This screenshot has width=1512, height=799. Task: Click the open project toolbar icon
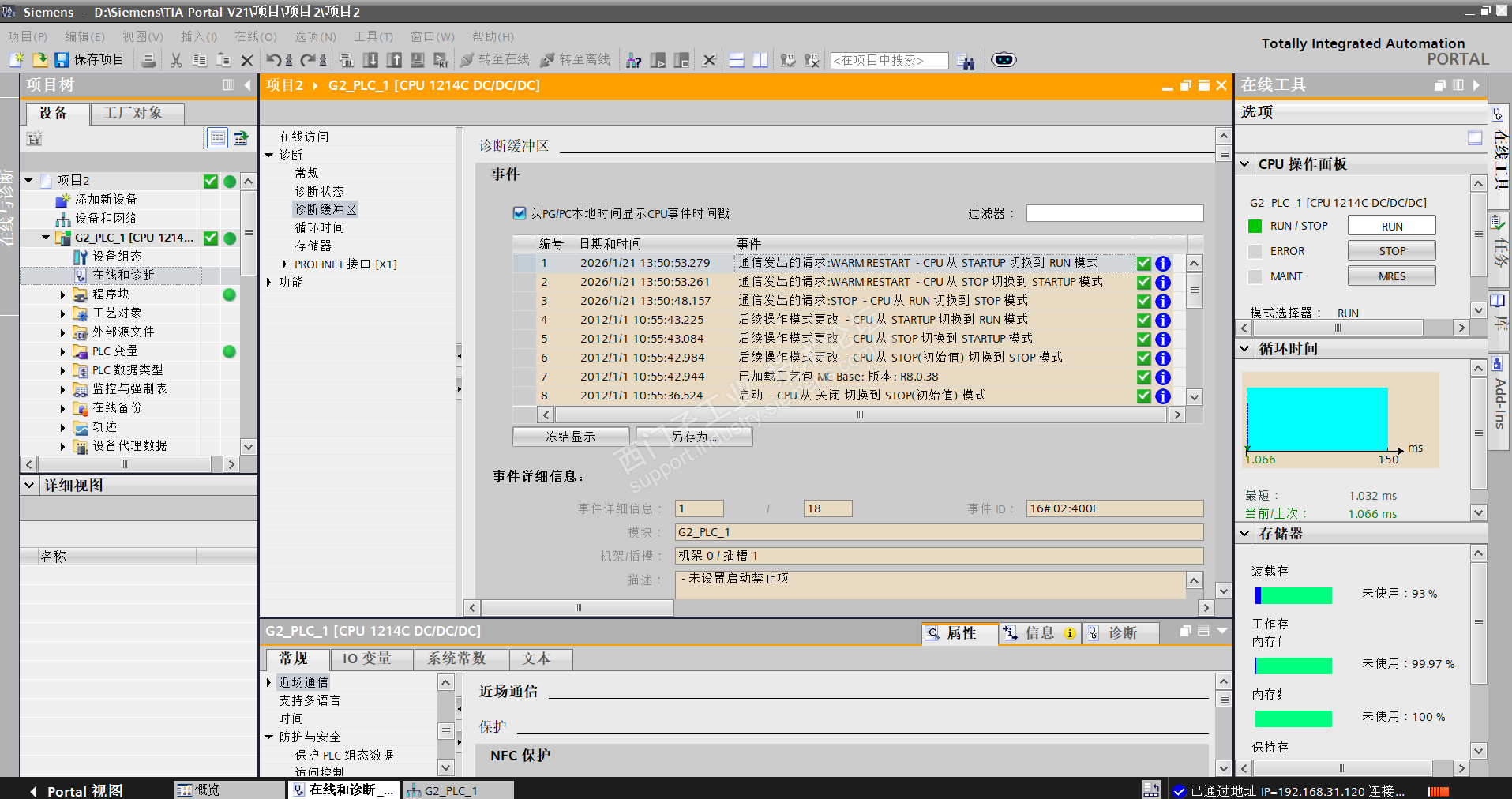(x=39, y=59)
